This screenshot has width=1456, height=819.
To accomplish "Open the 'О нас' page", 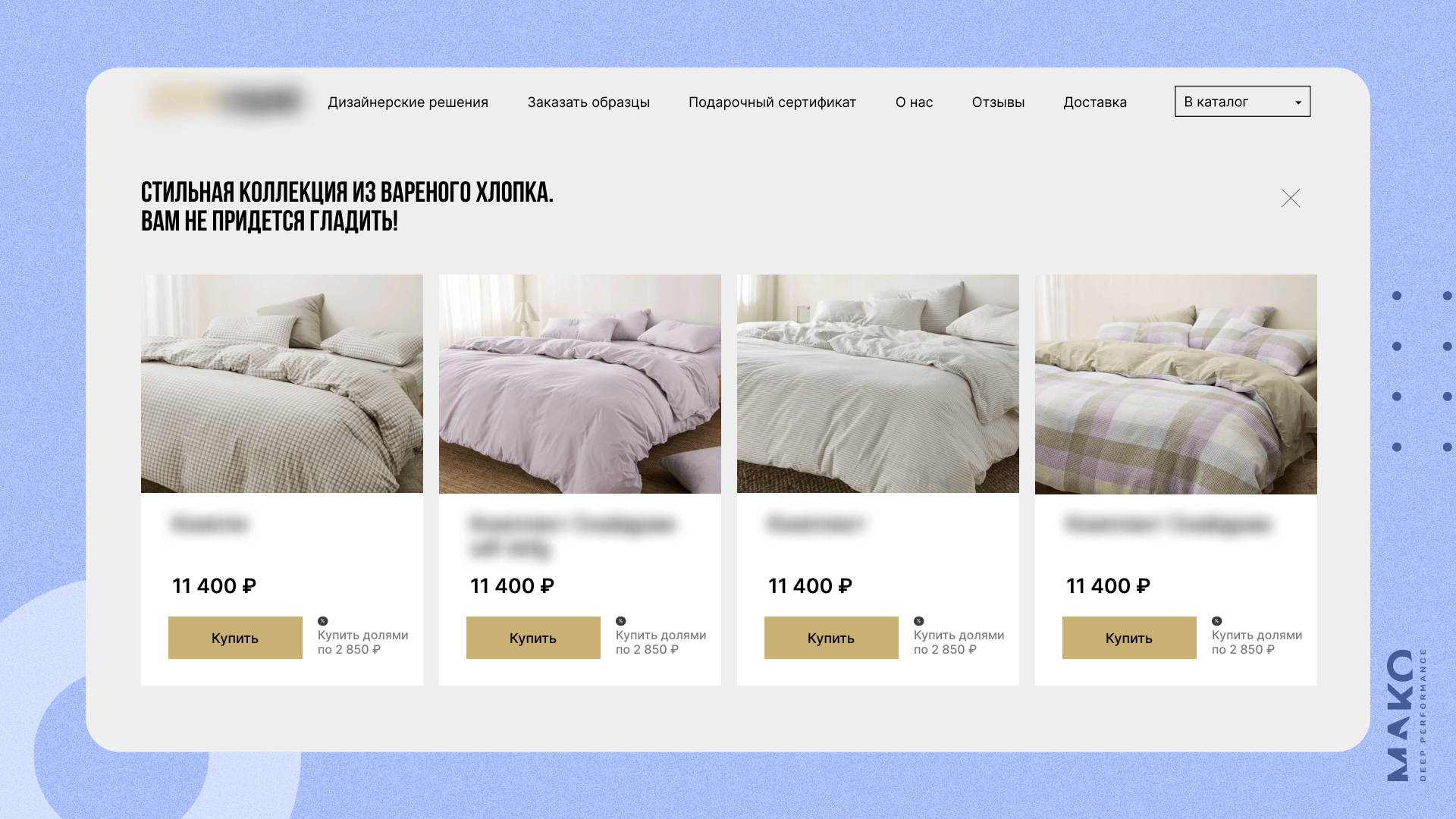I will pos(914,102).
